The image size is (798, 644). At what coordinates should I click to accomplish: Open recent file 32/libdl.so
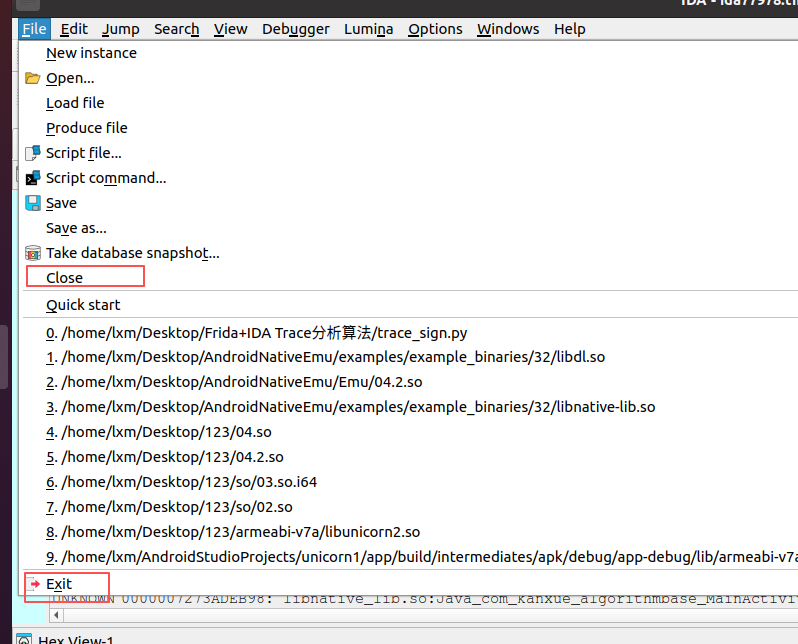click(410, 357)
